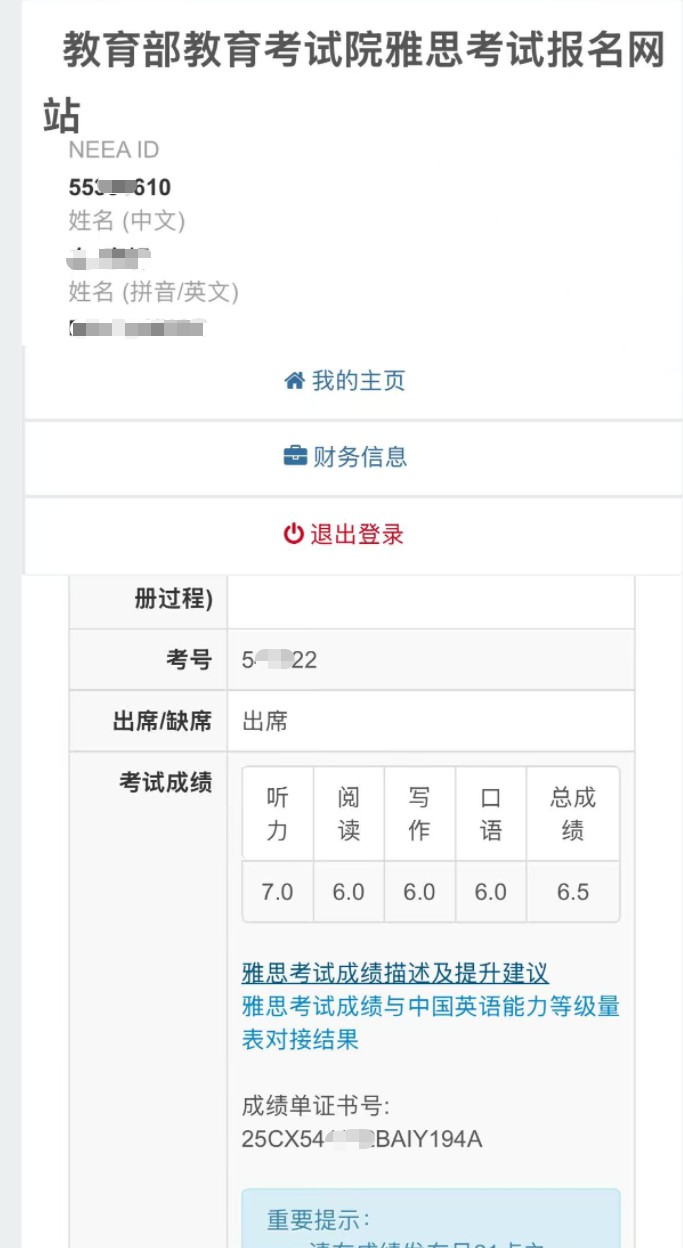Click the power icon beside 退出登录
Viewport: 683px width, 1248px height.
pos(293,534)
